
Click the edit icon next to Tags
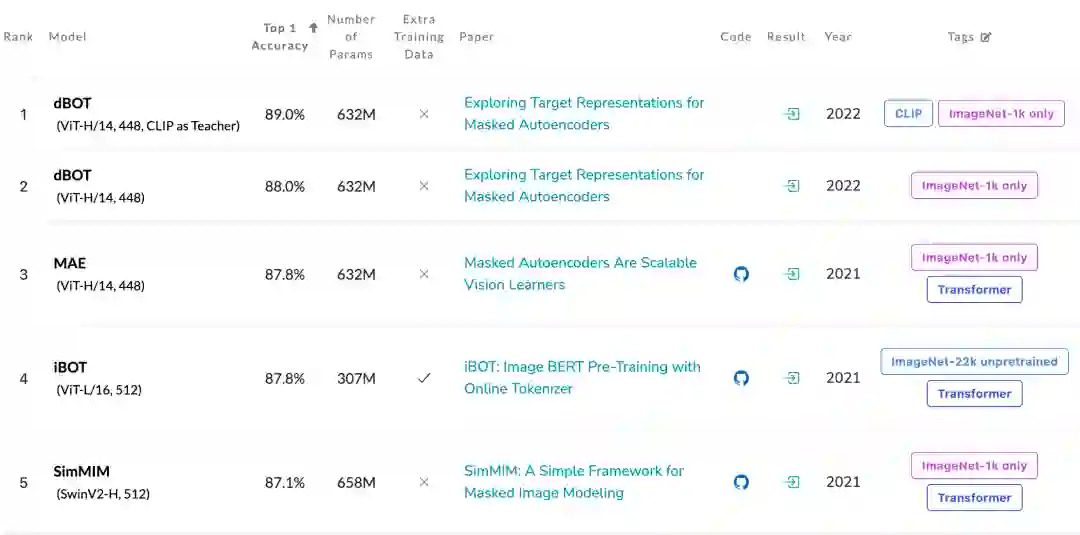986,37
